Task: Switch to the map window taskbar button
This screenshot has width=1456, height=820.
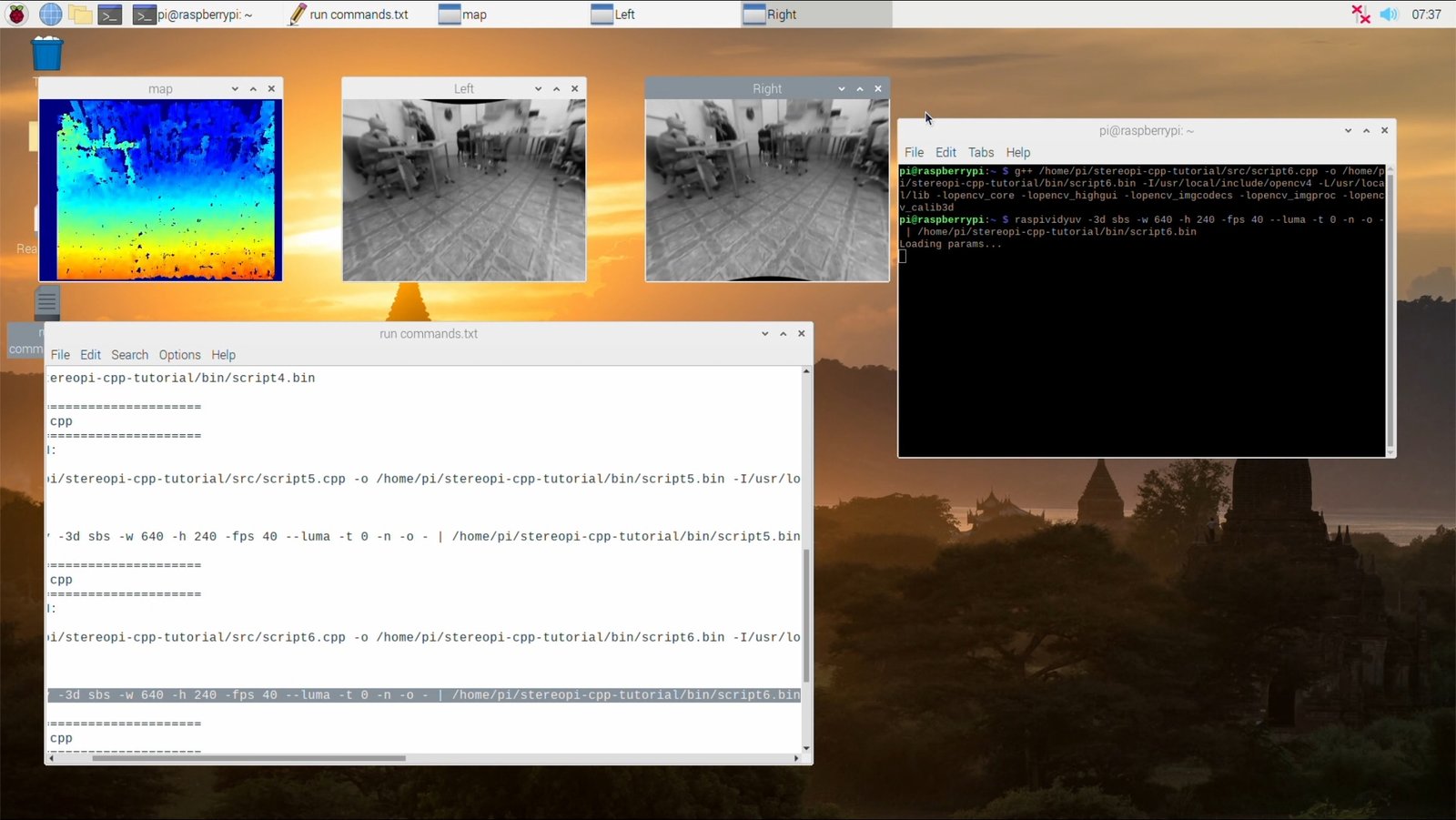Action: tap(463, 14)
